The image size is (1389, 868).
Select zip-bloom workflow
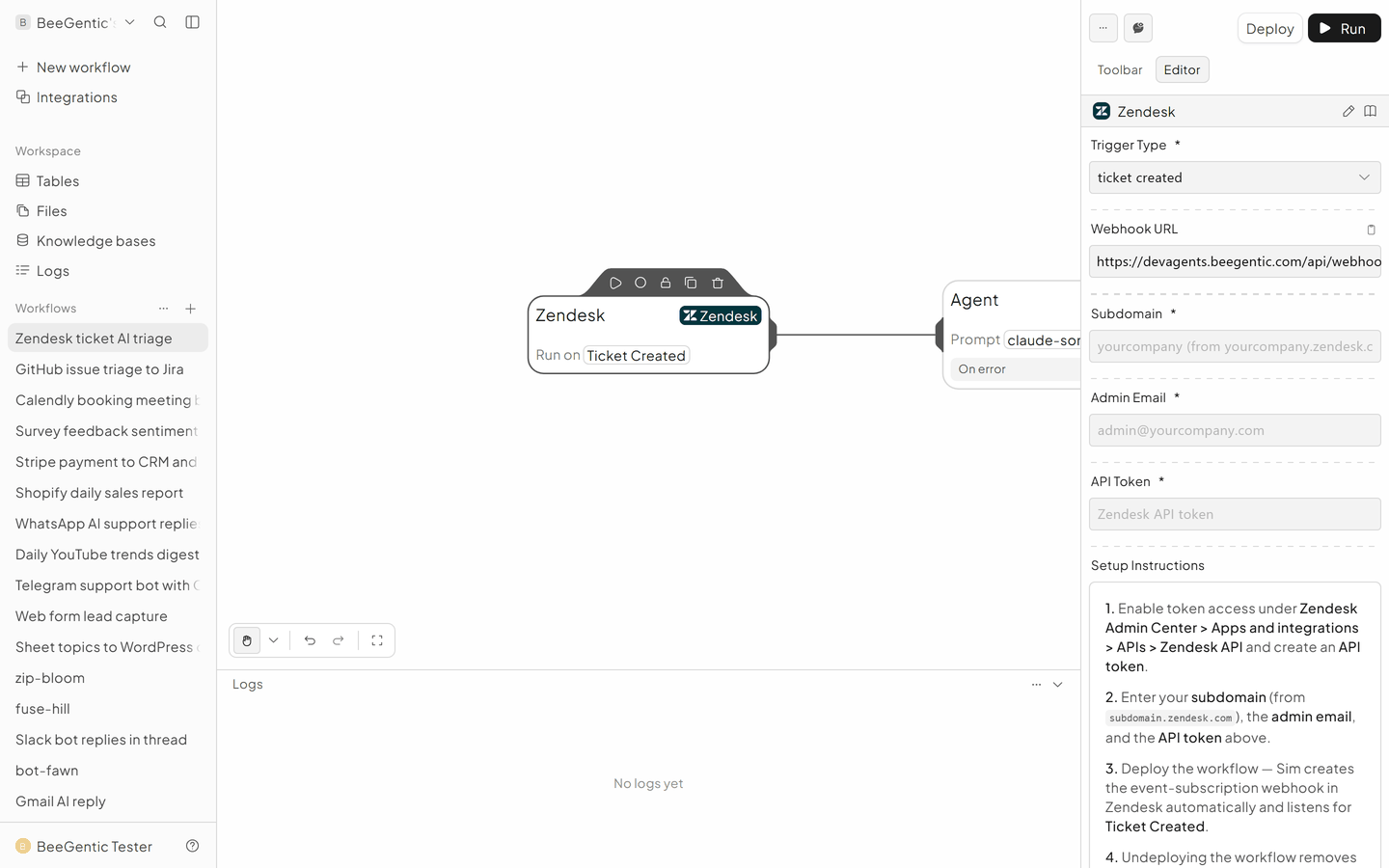tap(108, 678)
